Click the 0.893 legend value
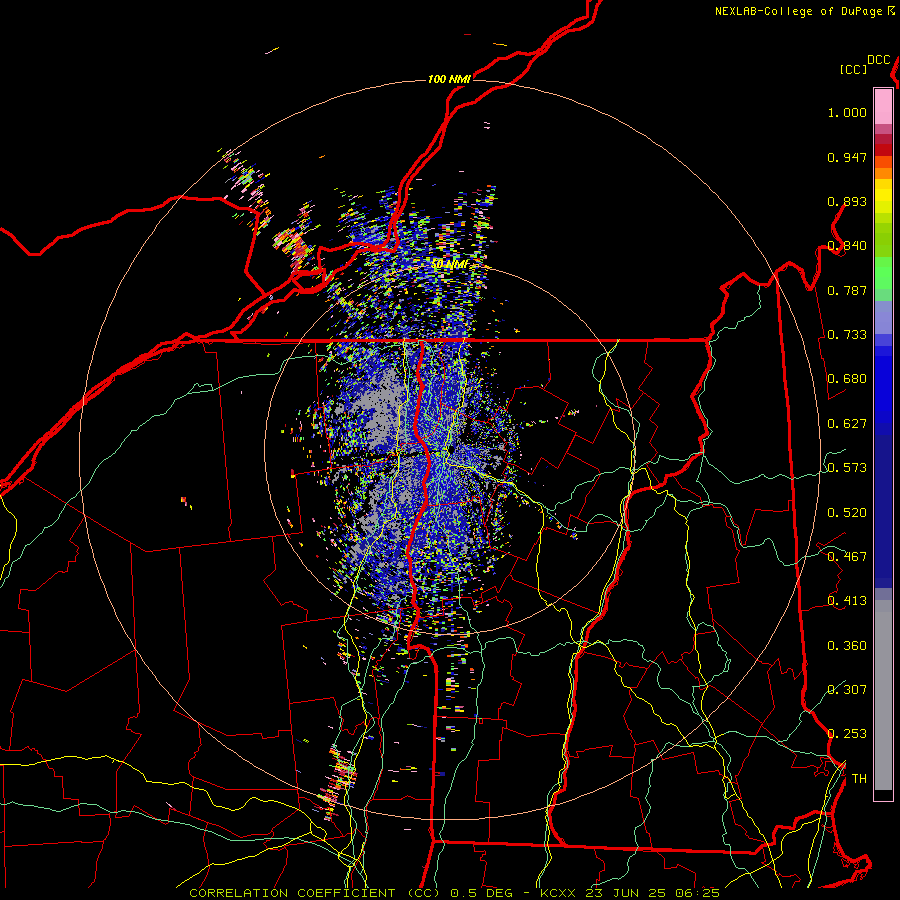The image size is (900, 900). tap(847, 201)
